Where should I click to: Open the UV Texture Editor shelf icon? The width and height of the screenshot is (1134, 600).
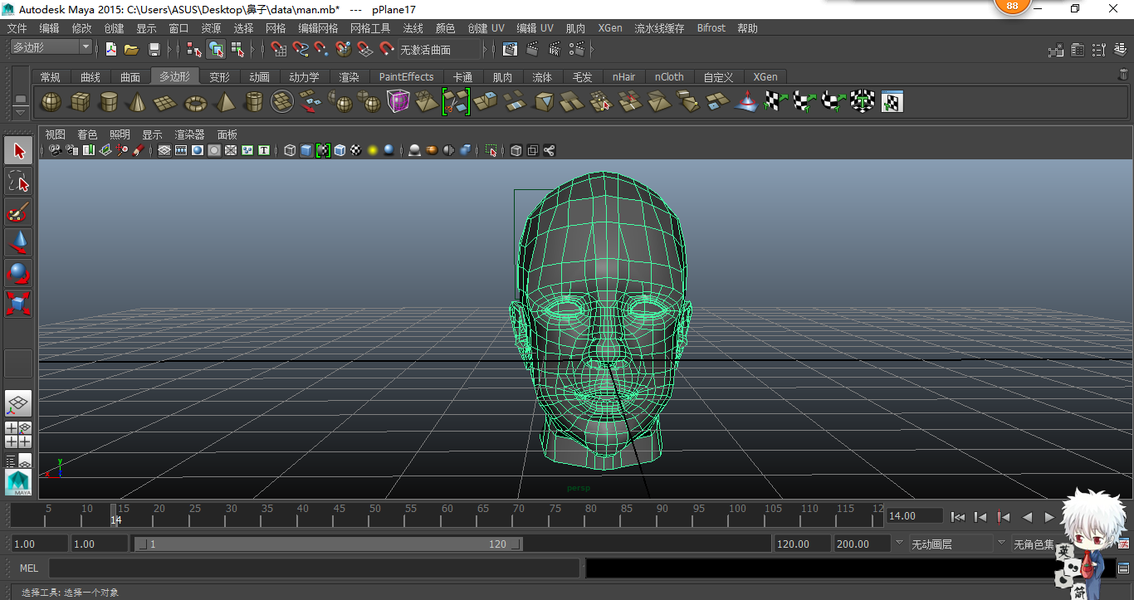pos(892,102)
